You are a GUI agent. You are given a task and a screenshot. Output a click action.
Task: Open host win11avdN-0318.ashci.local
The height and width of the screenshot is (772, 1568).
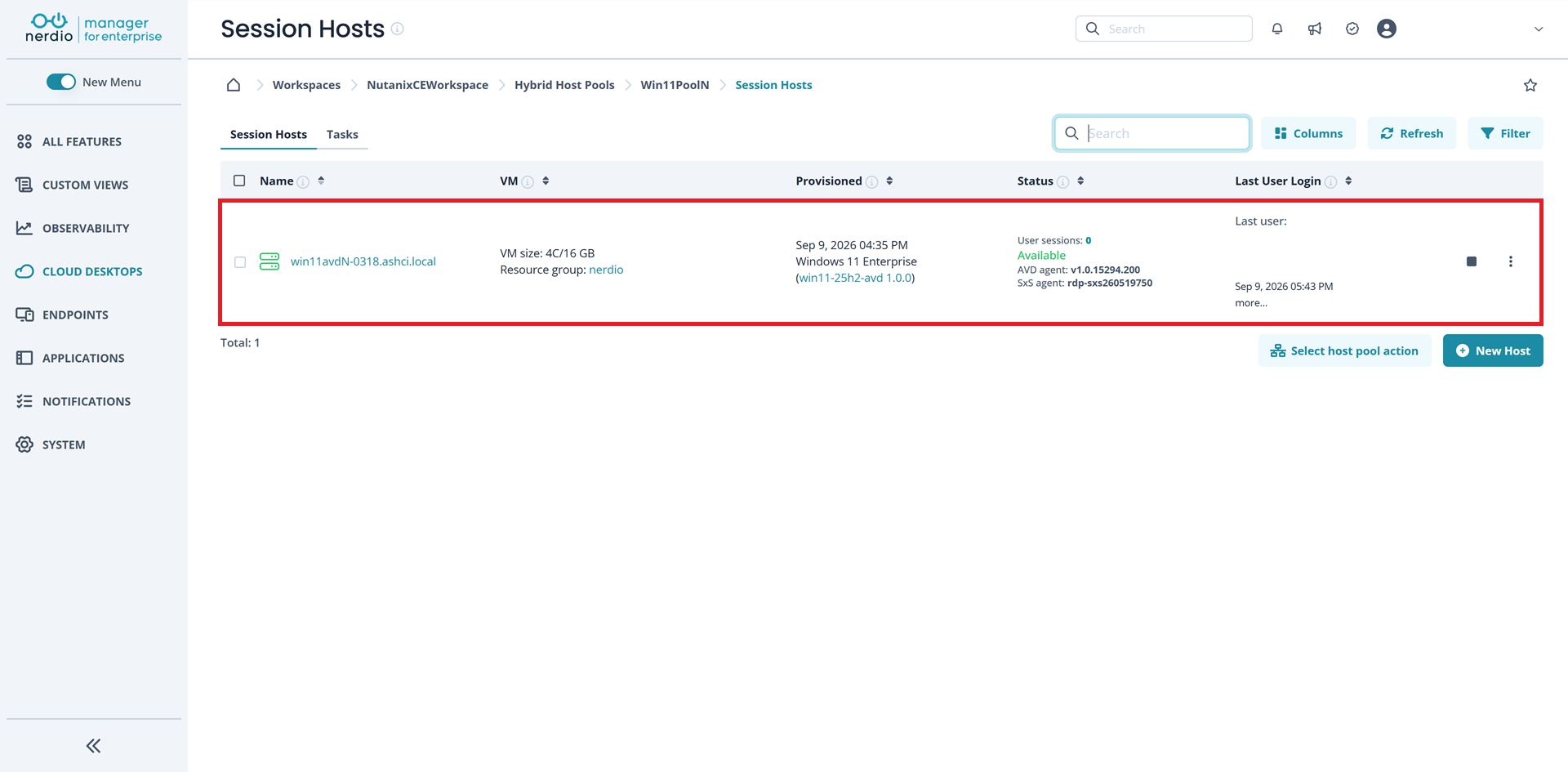363,261
